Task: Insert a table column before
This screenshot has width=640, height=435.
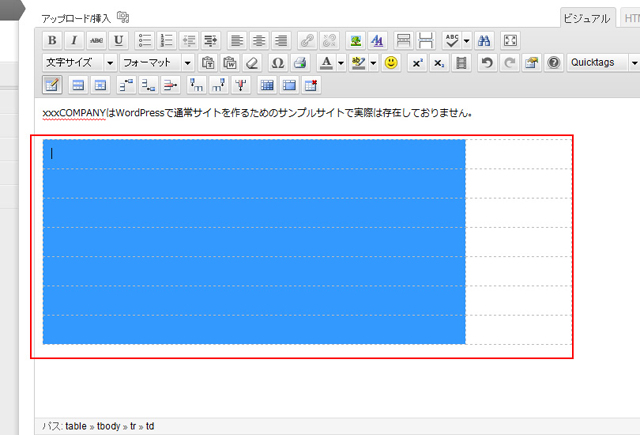Action: (196, 85)
